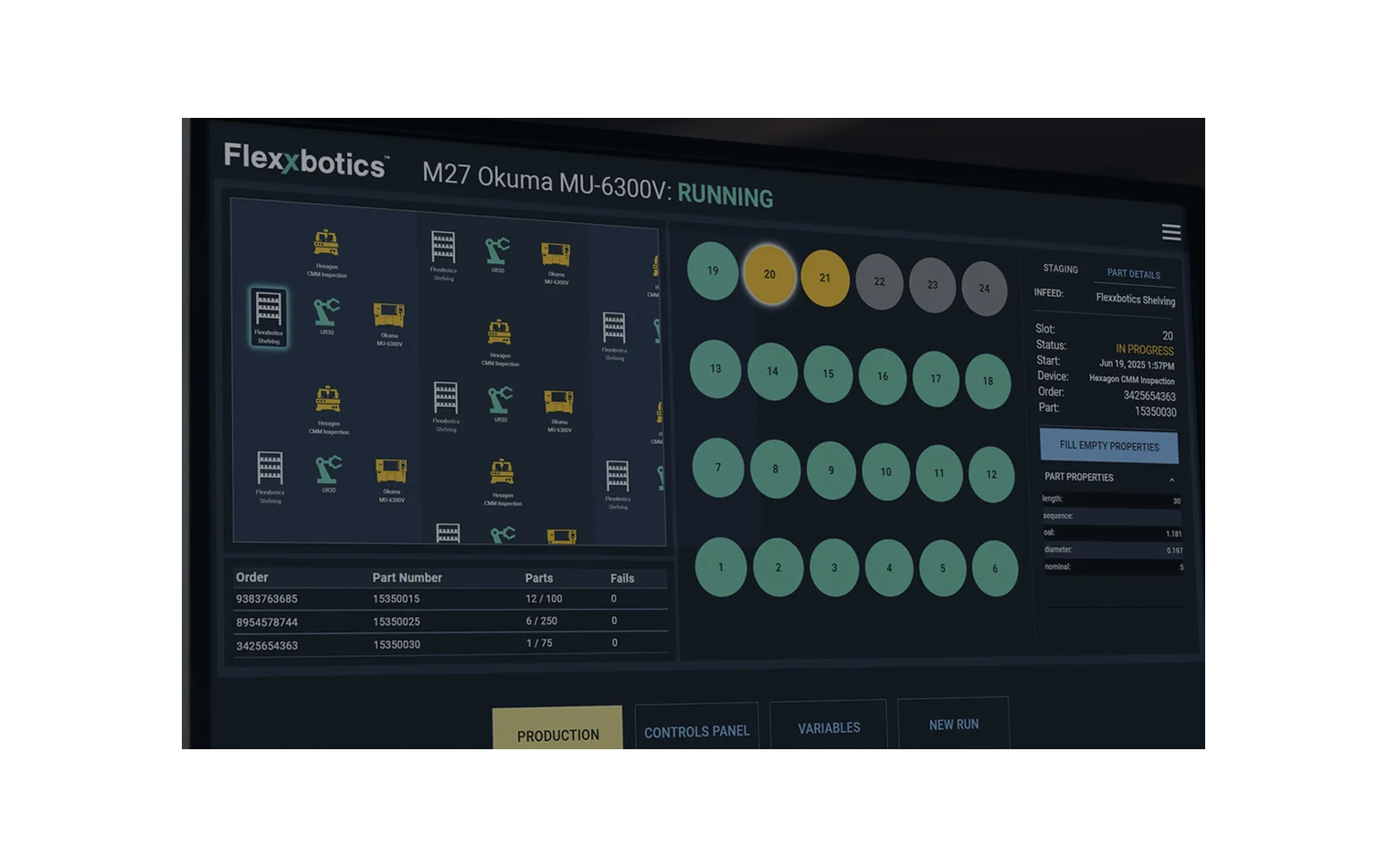Switch to the STAGING tab
The image size is (1387, 868).
click(1060, 269)
